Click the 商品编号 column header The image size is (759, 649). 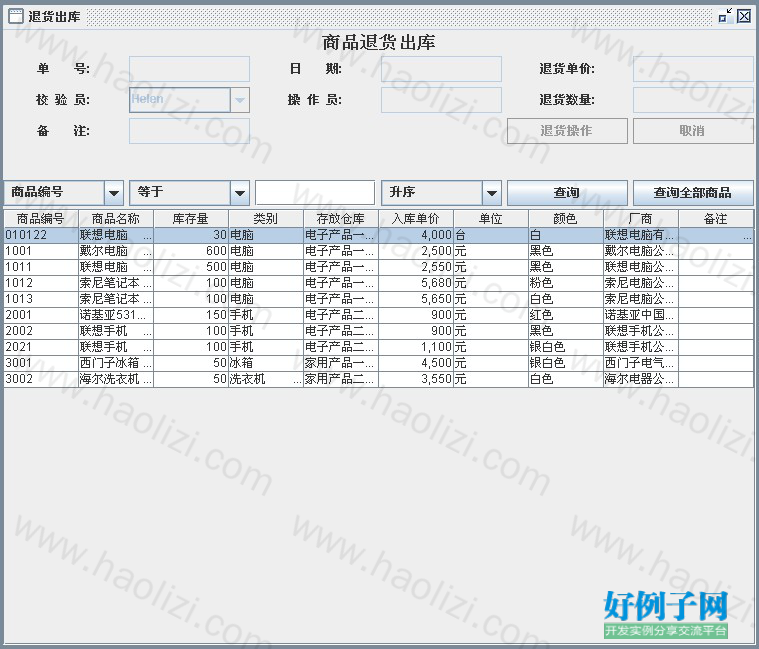coord(41,219)
